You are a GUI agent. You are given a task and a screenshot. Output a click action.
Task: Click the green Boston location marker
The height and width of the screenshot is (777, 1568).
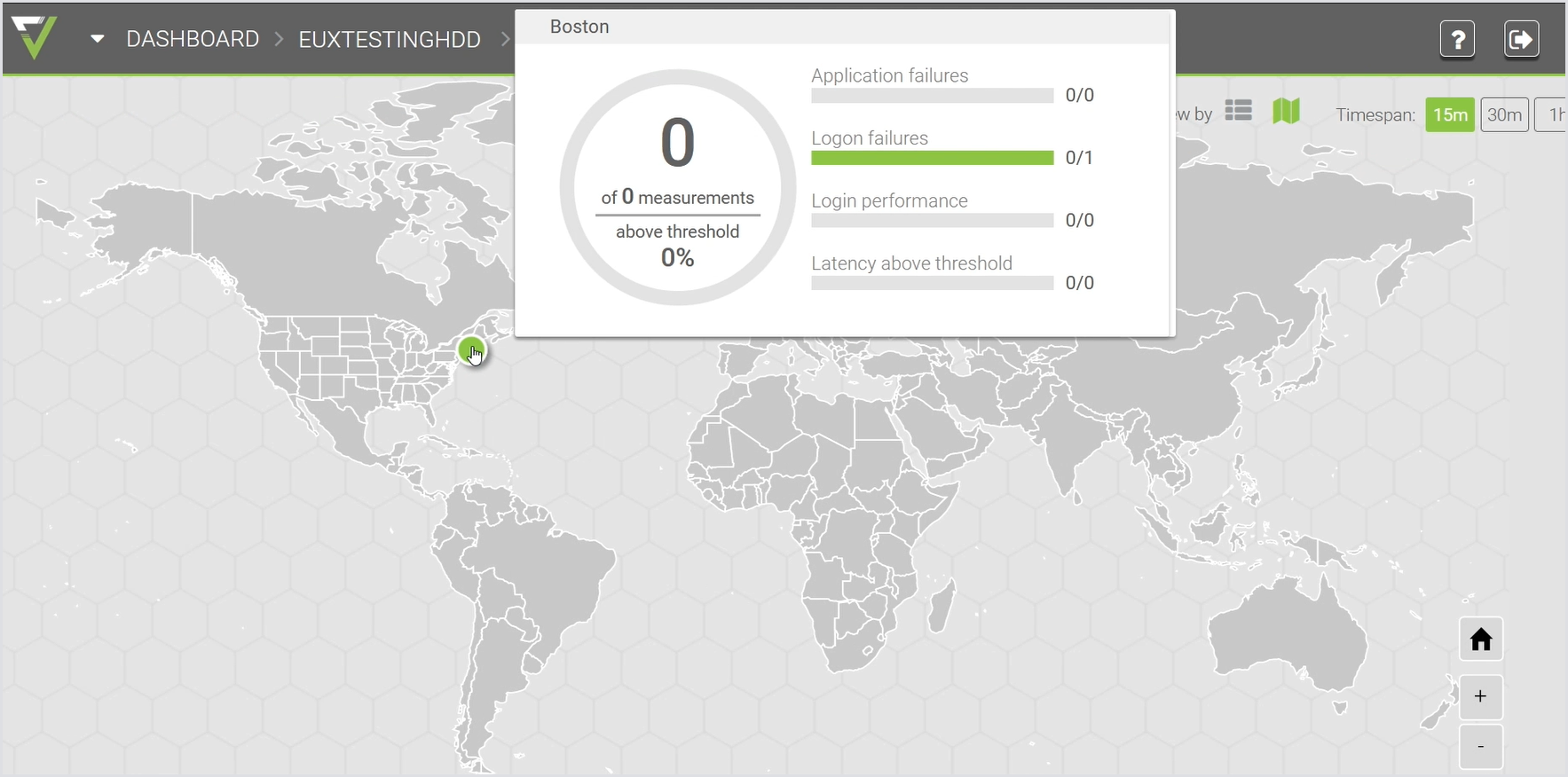(x=471, y=350)
